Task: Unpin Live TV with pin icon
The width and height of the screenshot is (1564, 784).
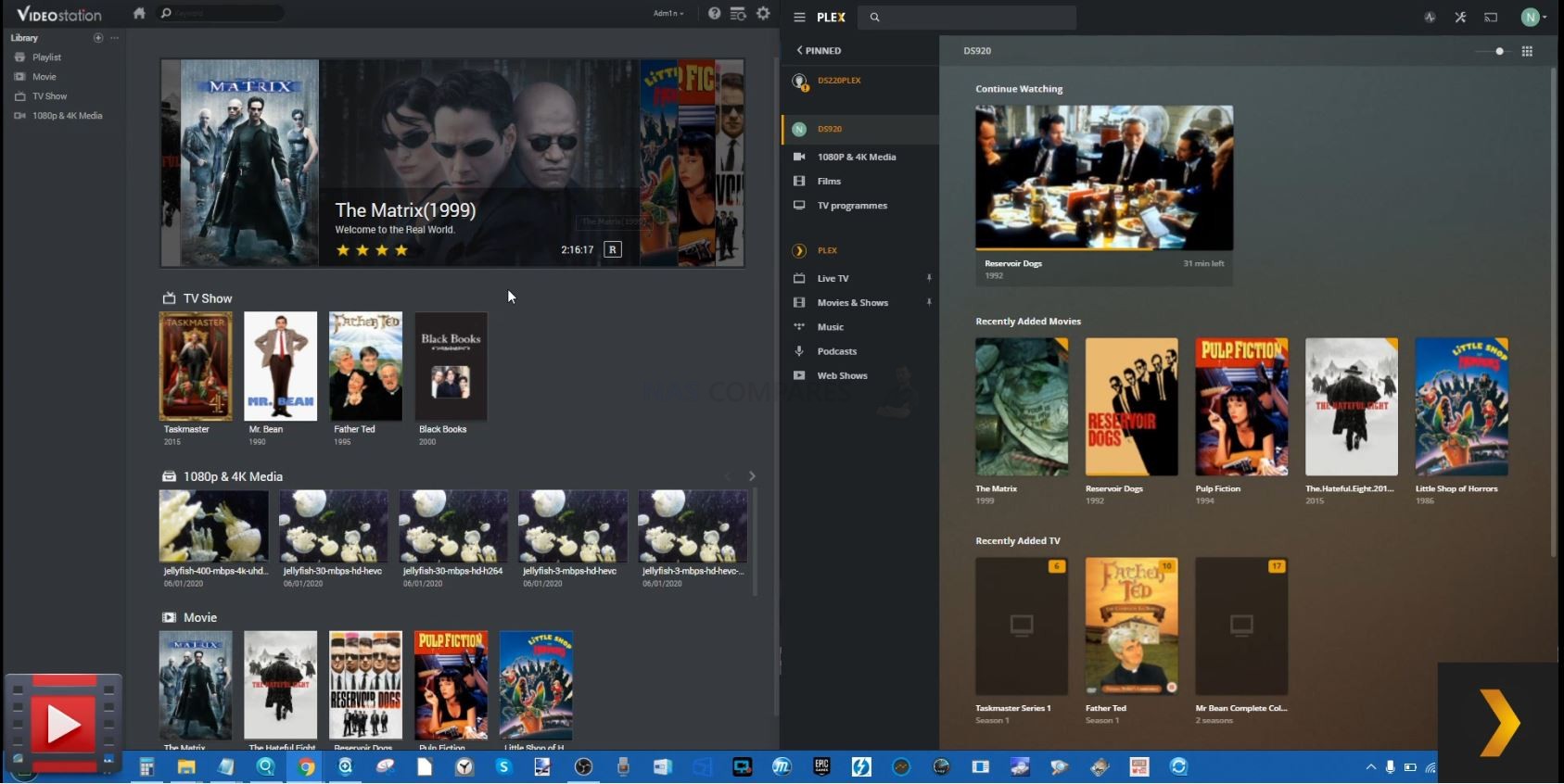Action: pyautogui.click(x=928, y=278)
